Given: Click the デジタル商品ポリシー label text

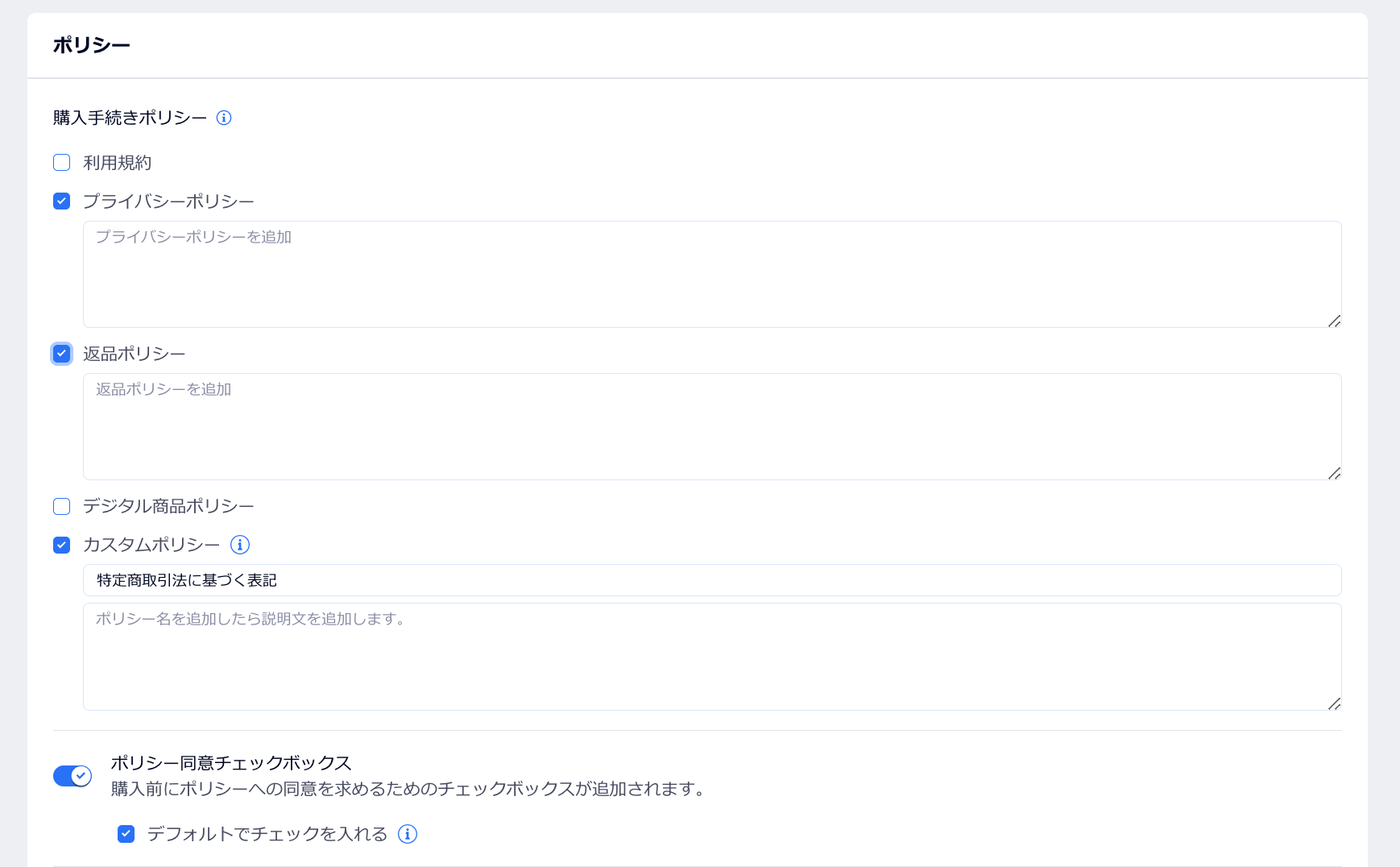Looking at the screenshot, I should (168, 506).
